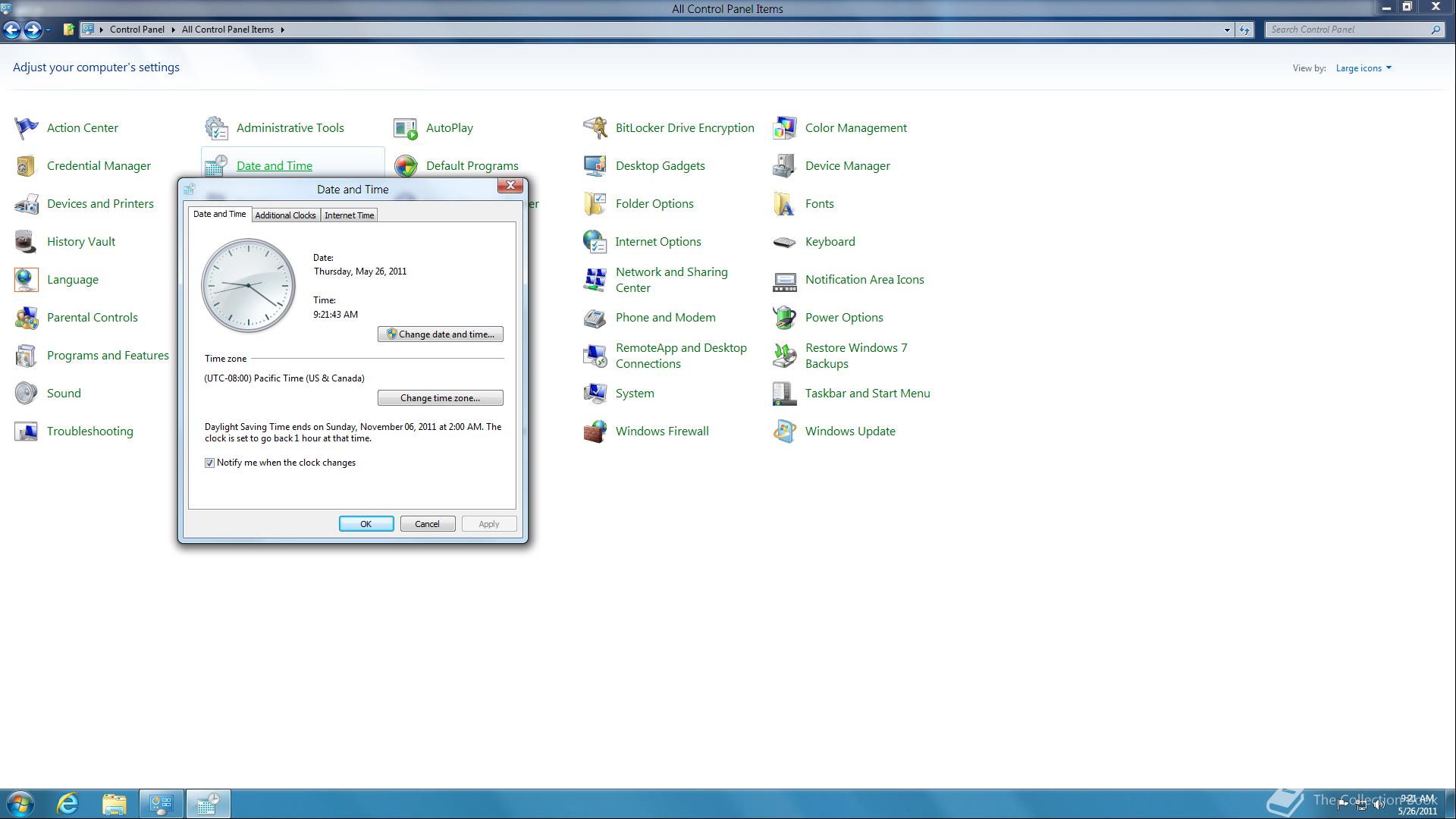The height and width of the screenshot is (819, 1456).
Task: Open the Sound speaker icon
Action: pos(26,394)
